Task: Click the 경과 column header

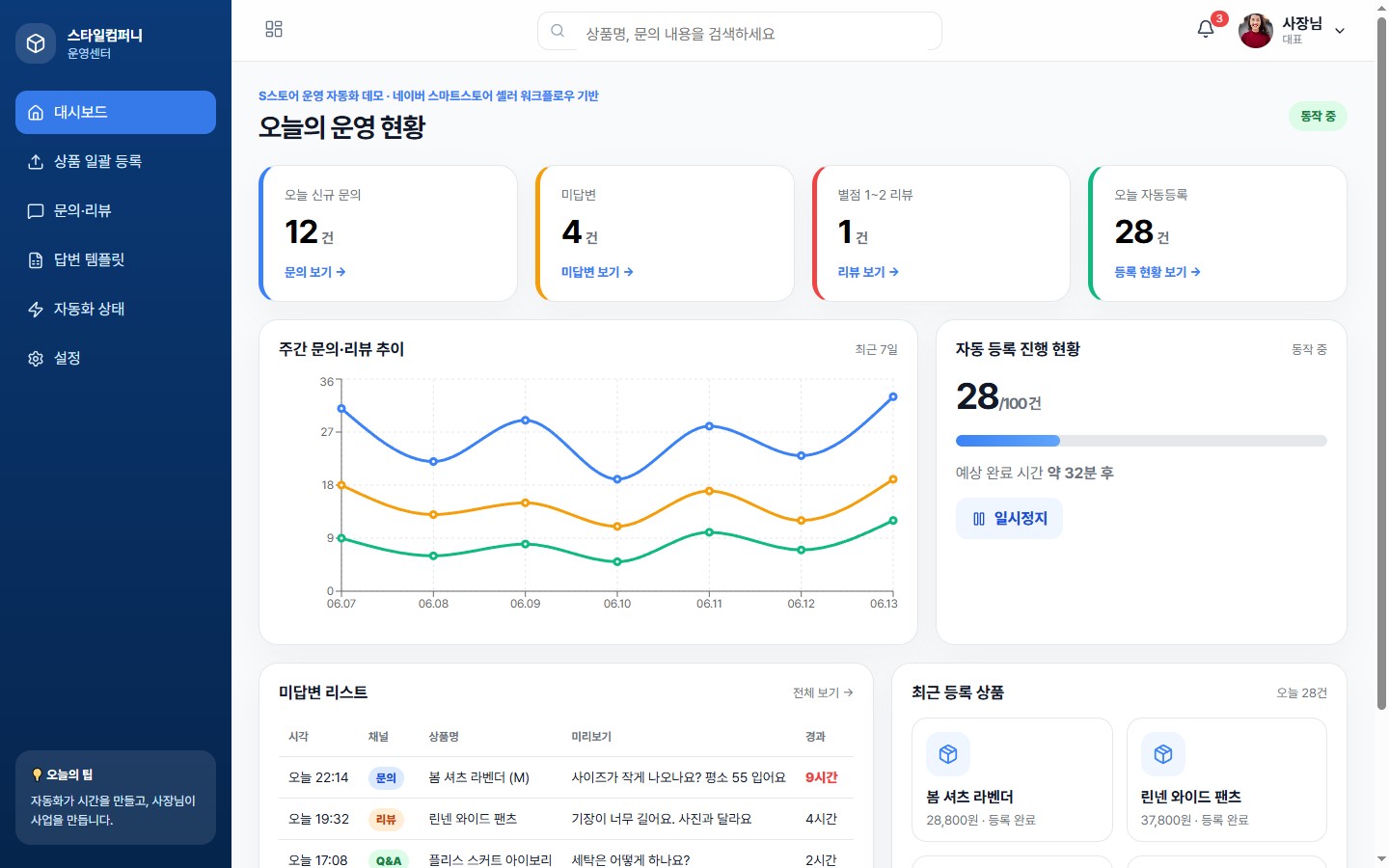Action: point(815,737)
